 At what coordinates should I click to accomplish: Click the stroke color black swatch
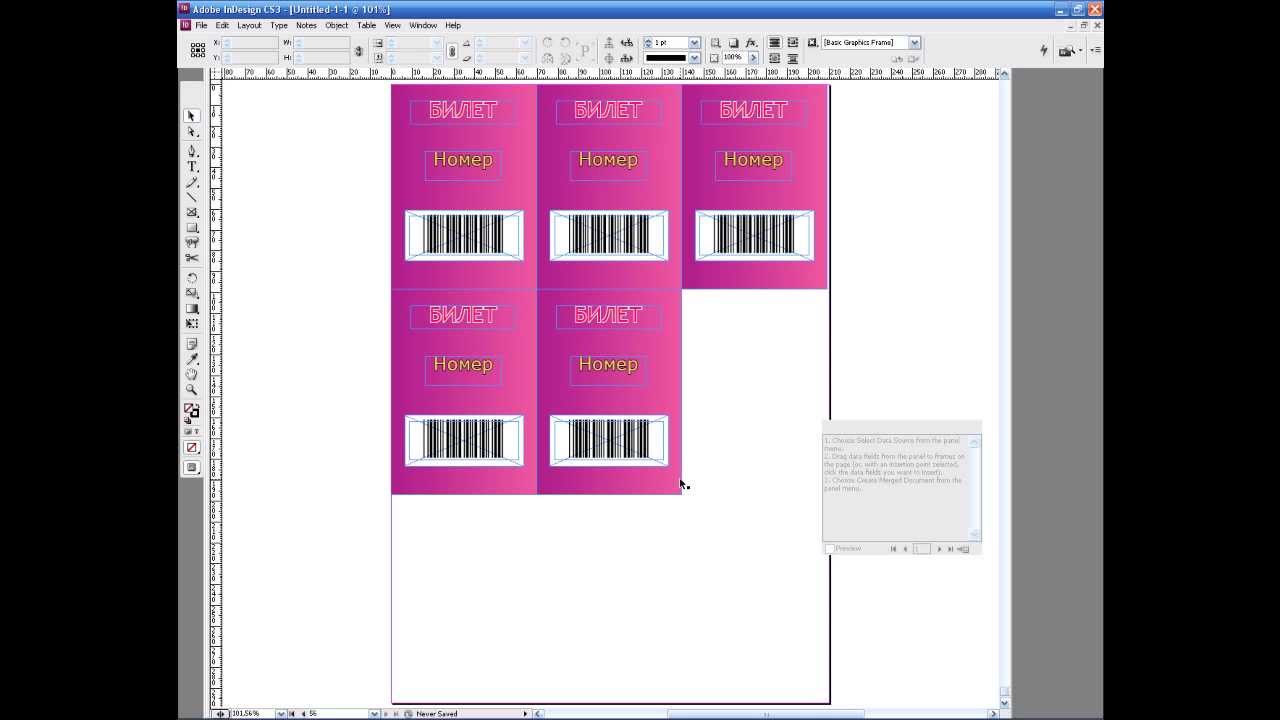tap(666, 58)
